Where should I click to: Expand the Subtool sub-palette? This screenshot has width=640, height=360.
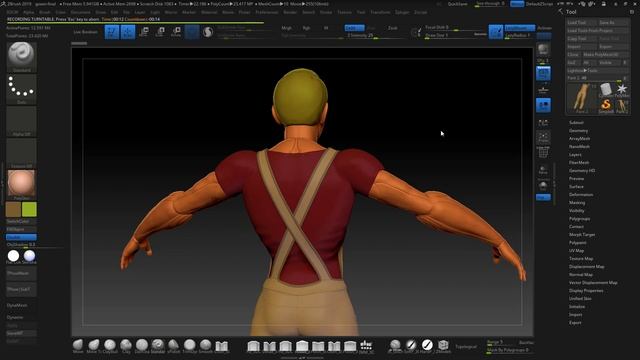click(576, 122)
